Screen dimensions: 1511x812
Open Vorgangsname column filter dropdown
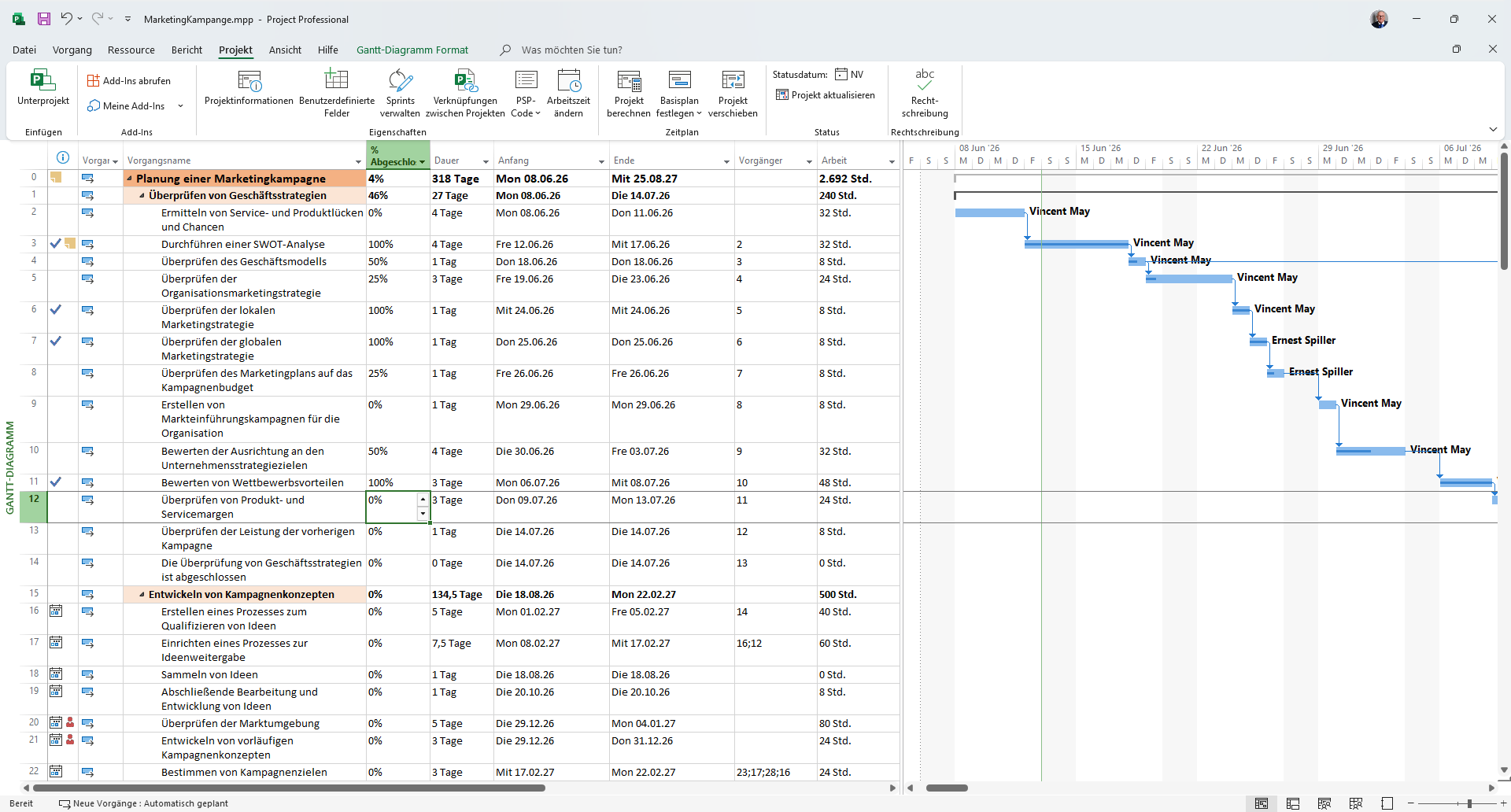tap(359, 162)
